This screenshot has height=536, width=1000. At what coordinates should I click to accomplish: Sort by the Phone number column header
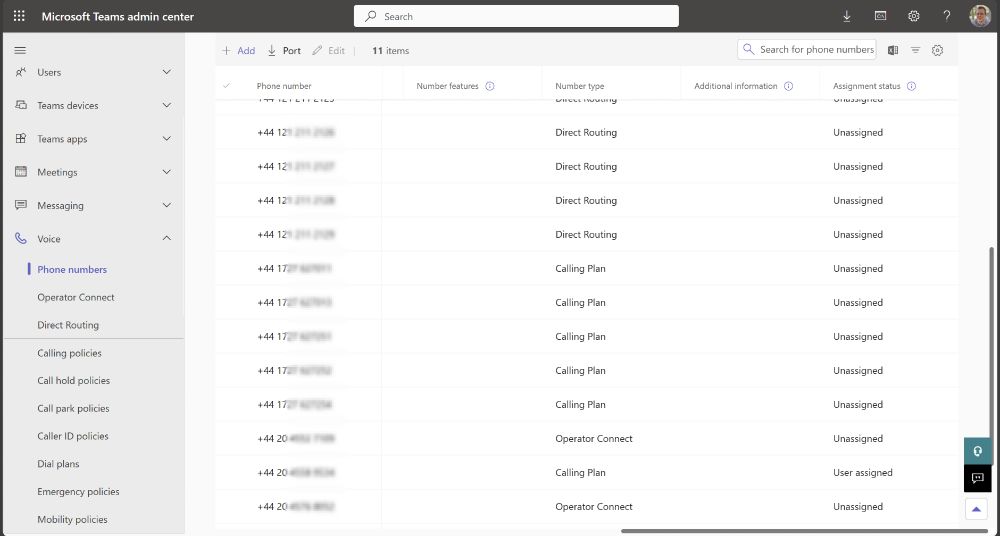point(284,86)
